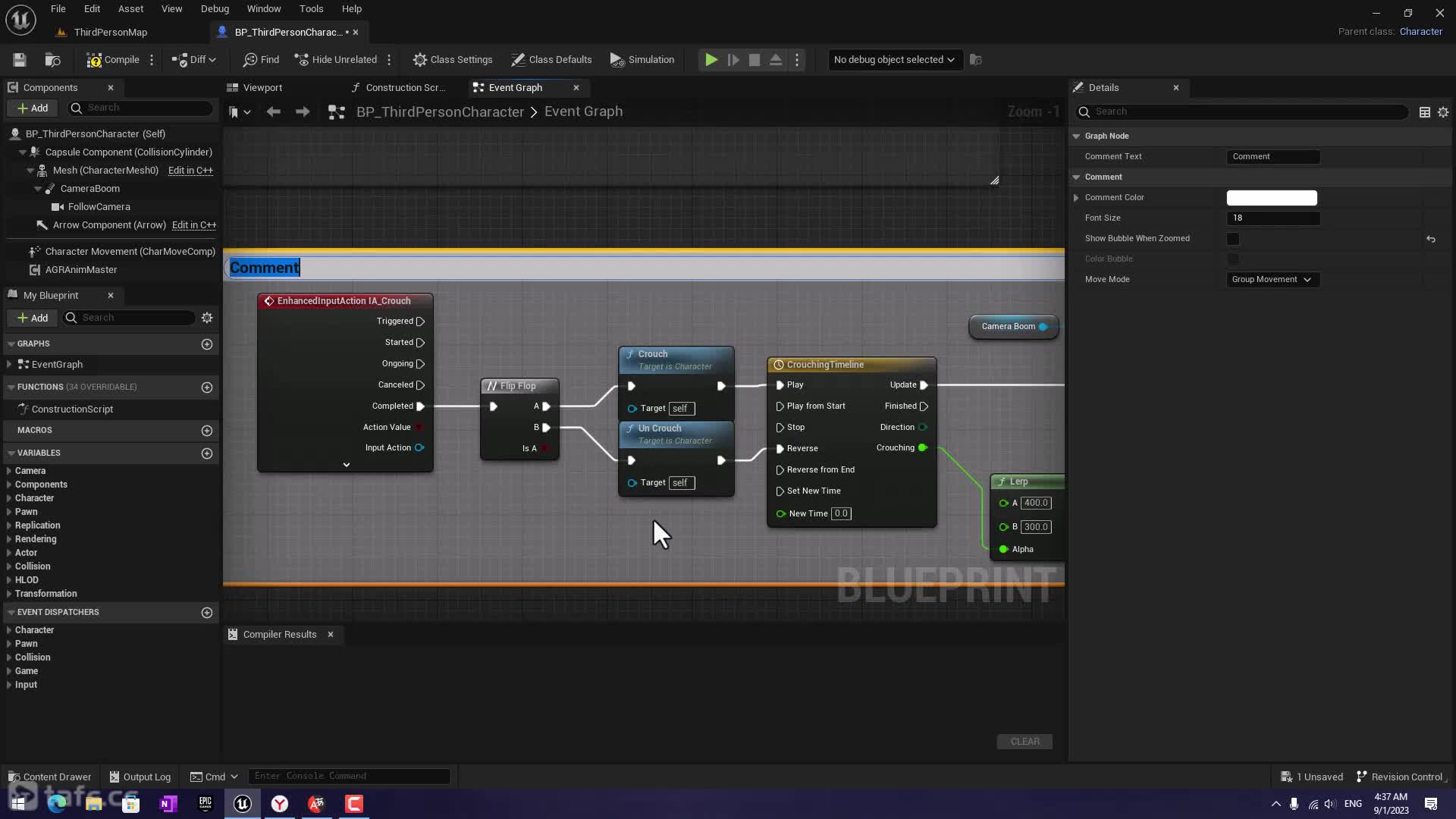Image resolution: width=1456 pixels, height=819 pixels.
Task: Stop the play session
Action: pyautogui.click(x=755, y=60)
